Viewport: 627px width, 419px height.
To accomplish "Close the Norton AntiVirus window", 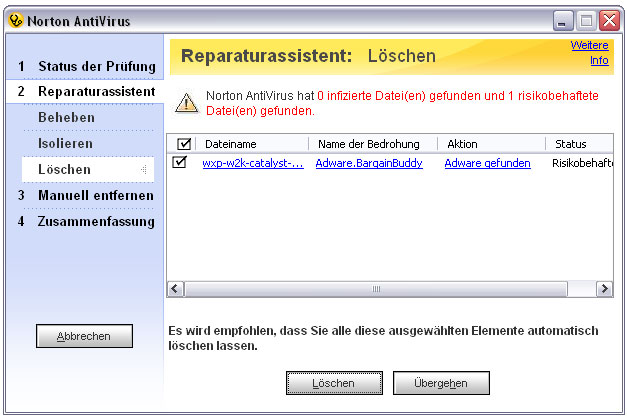I will coord(609,20).
